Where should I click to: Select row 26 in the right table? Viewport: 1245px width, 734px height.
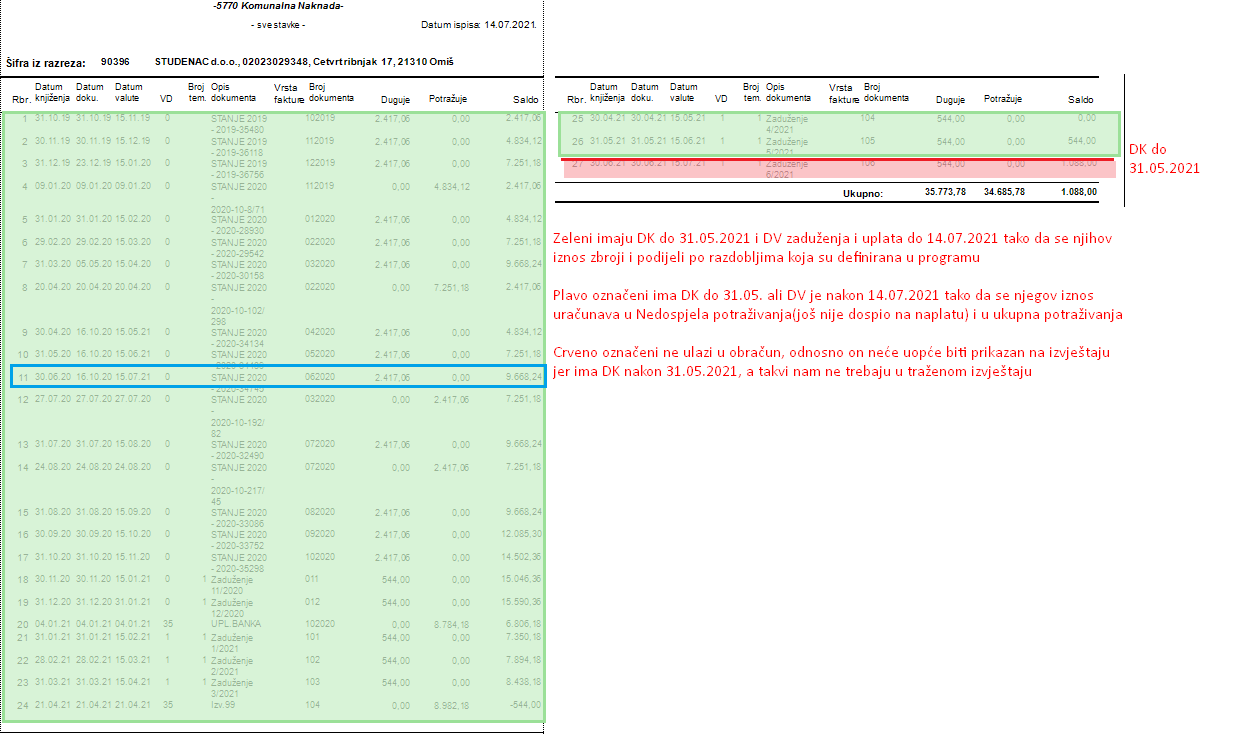838,142
